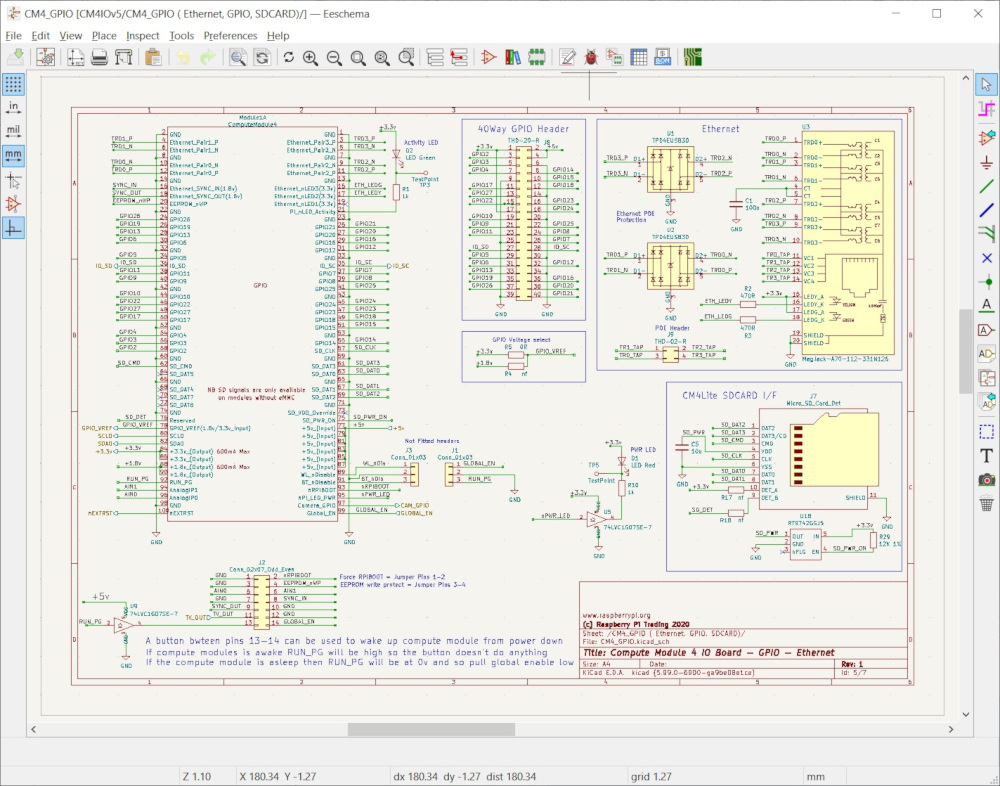1000x786 pixels.
Task: Expand the Place menu
Action: pos(104,35)
